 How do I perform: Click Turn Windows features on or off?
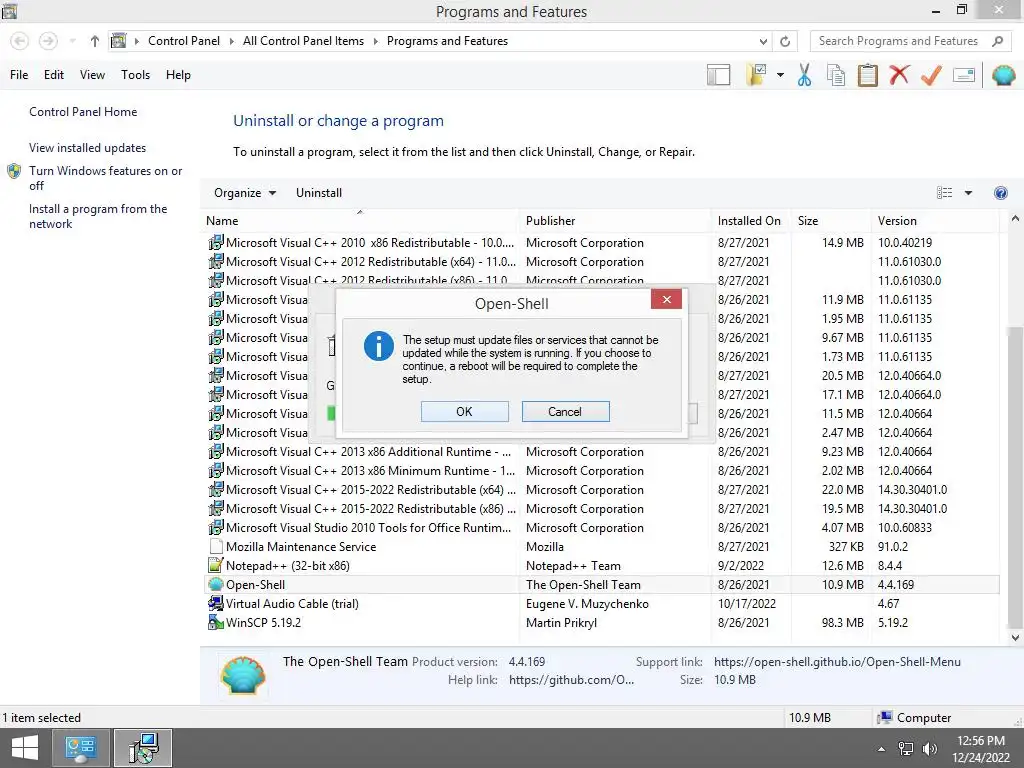105,178
